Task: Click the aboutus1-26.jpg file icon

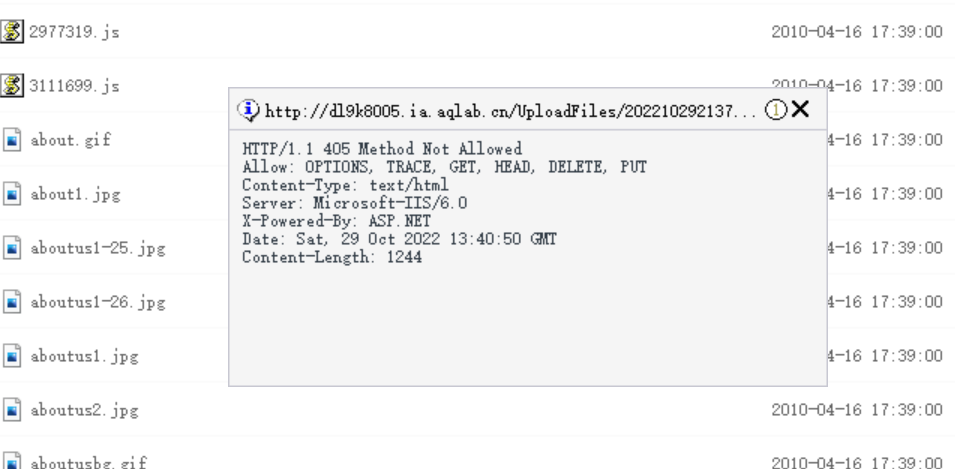Action: 9,301
